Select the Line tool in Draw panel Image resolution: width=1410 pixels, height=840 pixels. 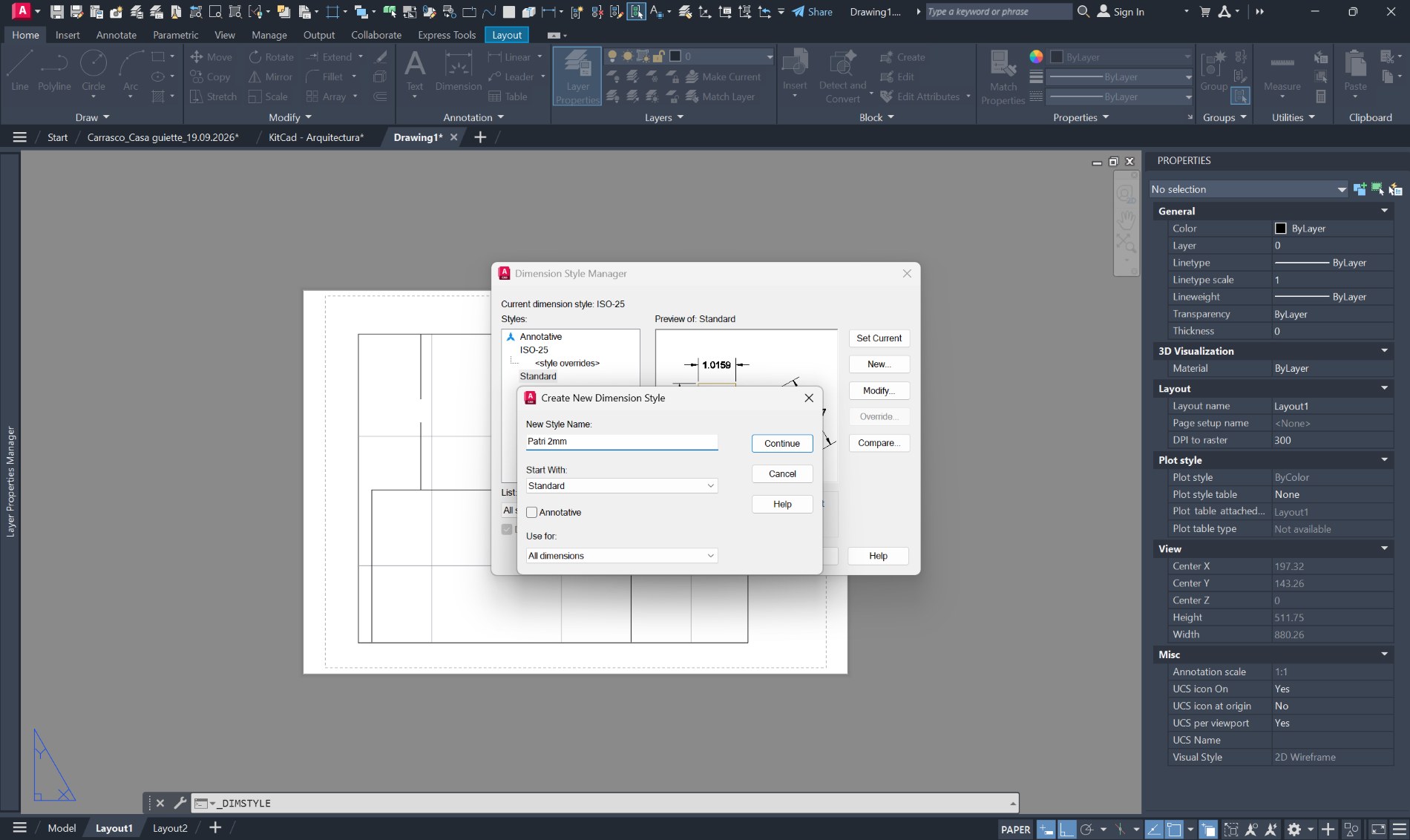(x=20, y=70)
